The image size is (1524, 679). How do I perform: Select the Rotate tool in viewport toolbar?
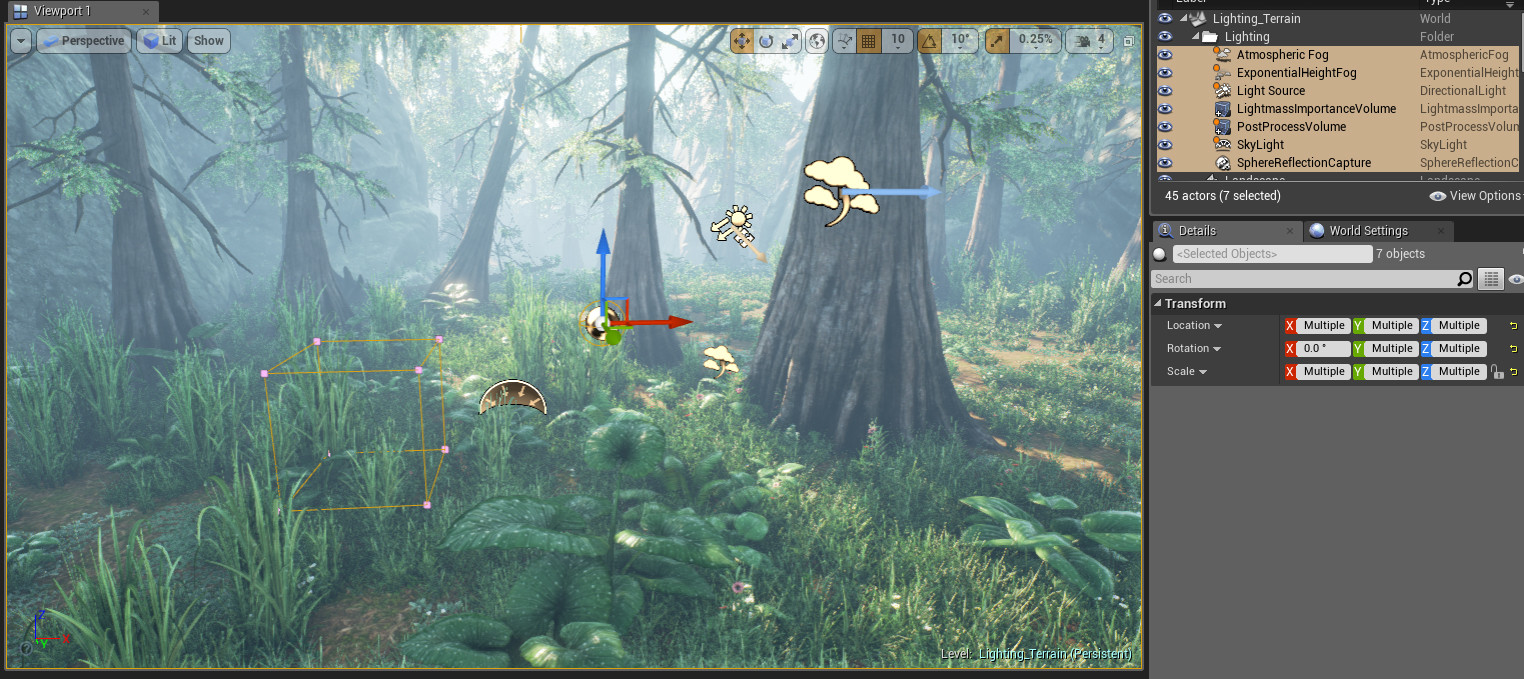point(766,40)
